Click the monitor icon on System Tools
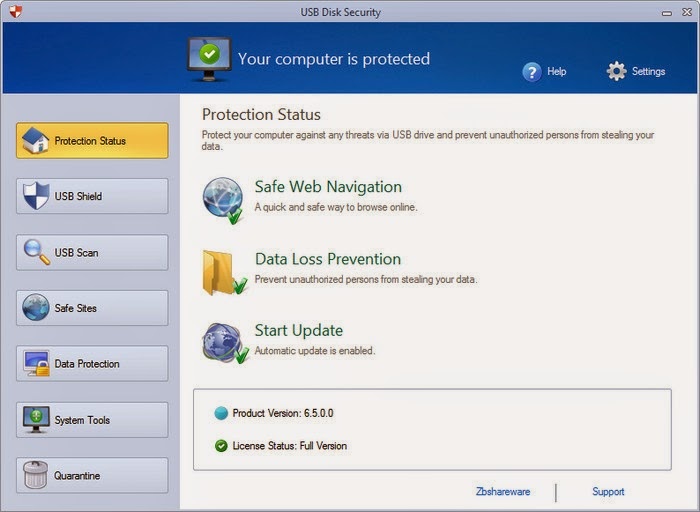The width and height of the screenshot is (700, 512). pyautogui.click(x=36, y=419)
